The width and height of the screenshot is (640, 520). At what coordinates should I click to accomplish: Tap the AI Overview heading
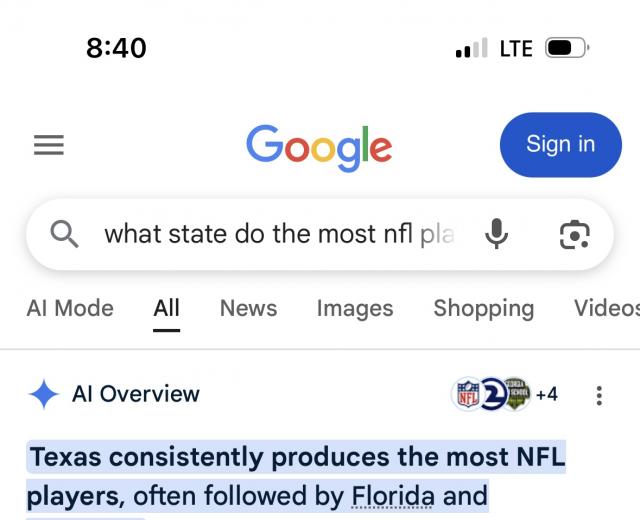click(x=136, y=394)
